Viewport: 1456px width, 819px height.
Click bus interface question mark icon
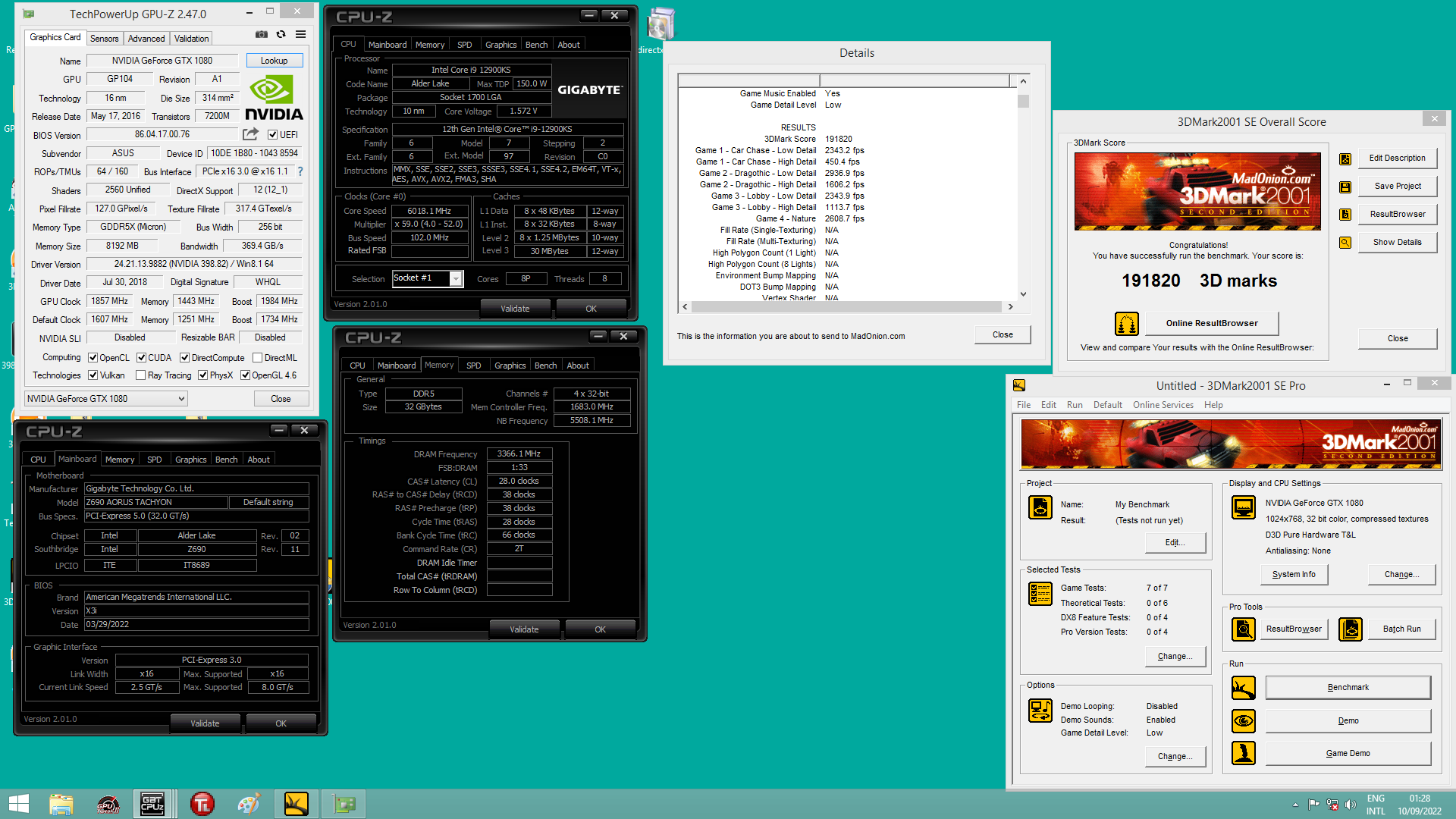(x=300, y=171)
